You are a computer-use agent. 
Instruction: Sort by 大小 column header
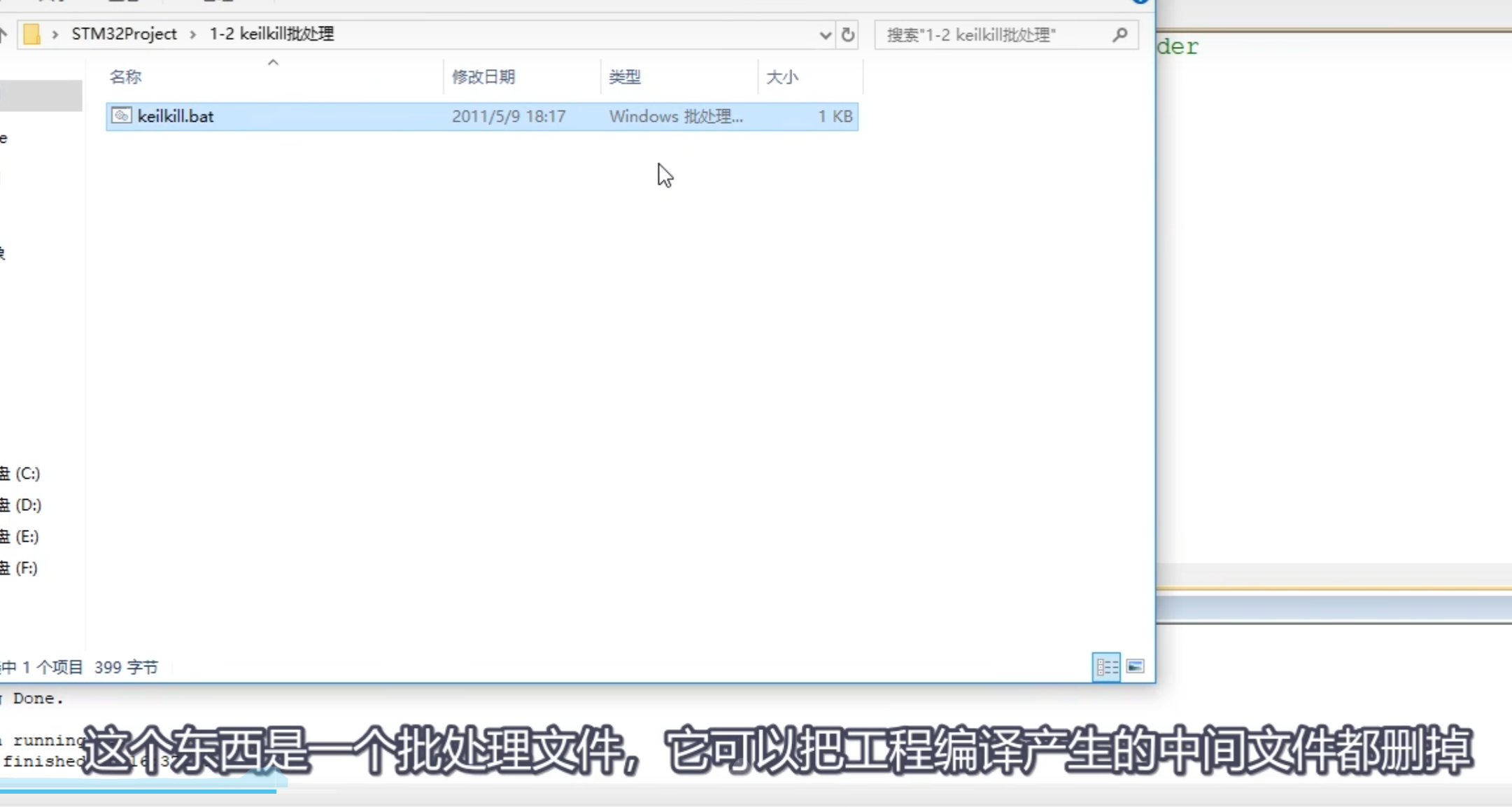click(782, 77)
